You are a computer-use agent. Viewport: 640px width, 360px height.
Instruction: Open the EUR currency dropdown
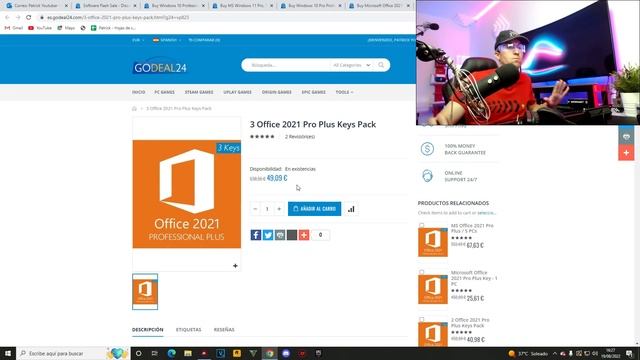tap(138, 40)
